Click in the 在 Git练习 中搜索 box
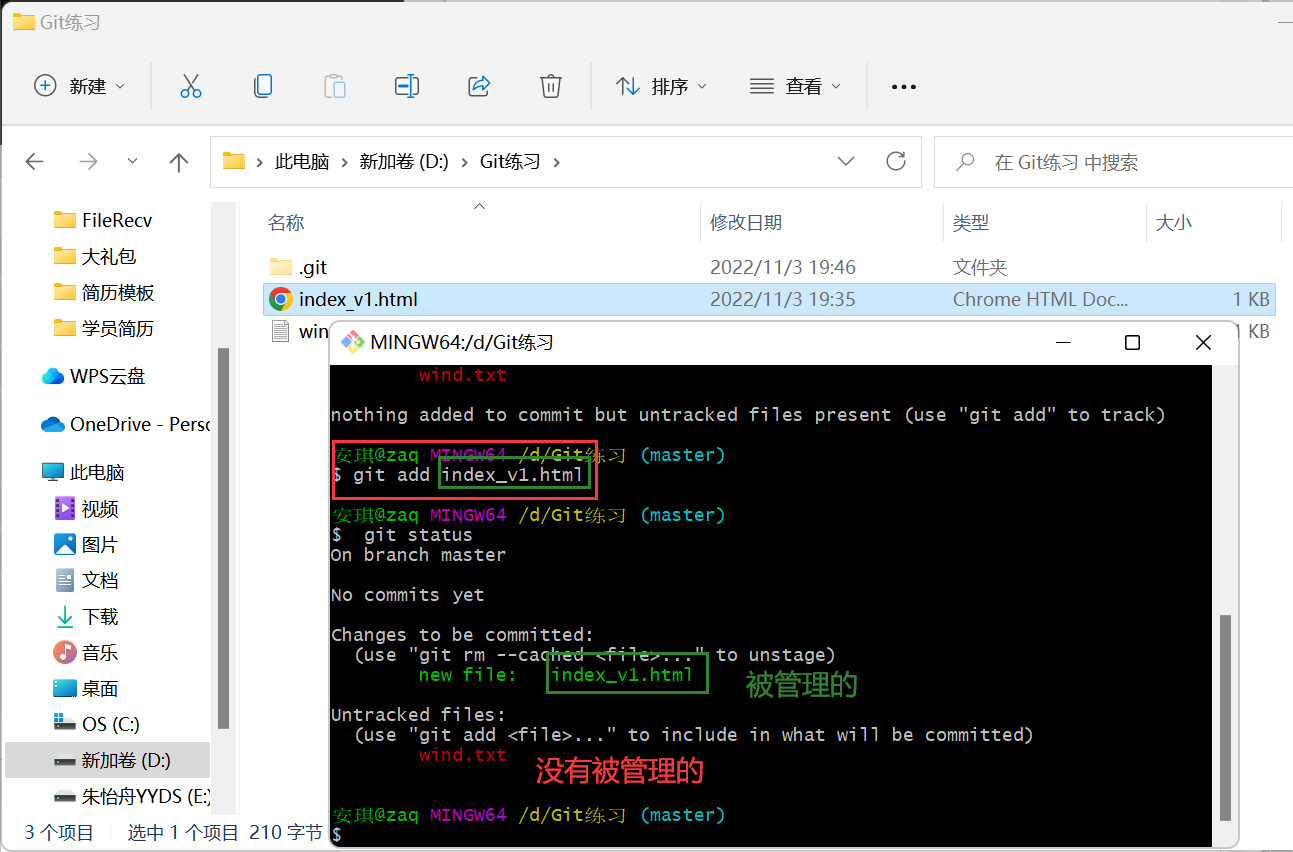This screenshot has width=1293, height=852. pyautogui.click(x=1113, y=161)
